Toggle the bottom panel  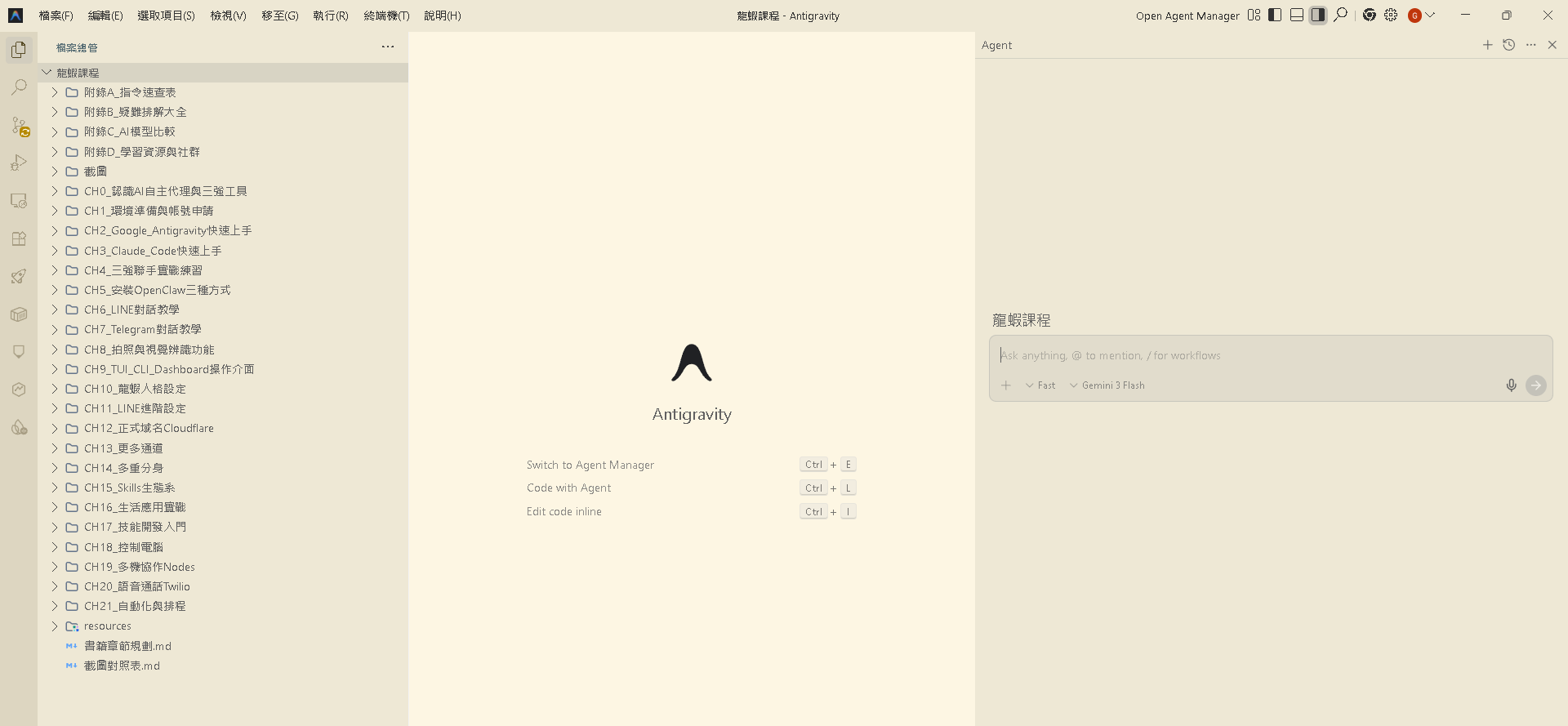tap(1297, 15)
